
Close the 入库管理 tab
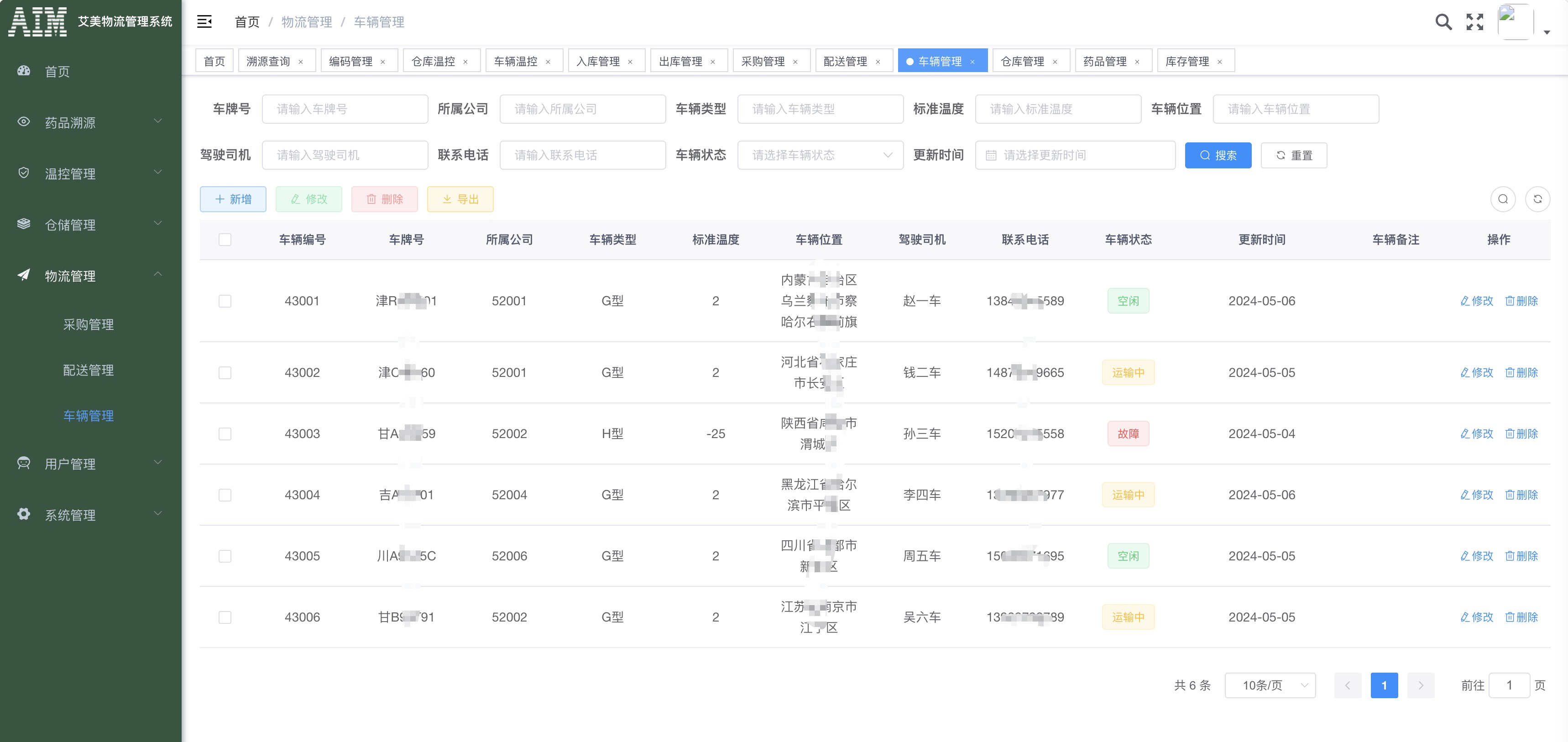[631, 62]
